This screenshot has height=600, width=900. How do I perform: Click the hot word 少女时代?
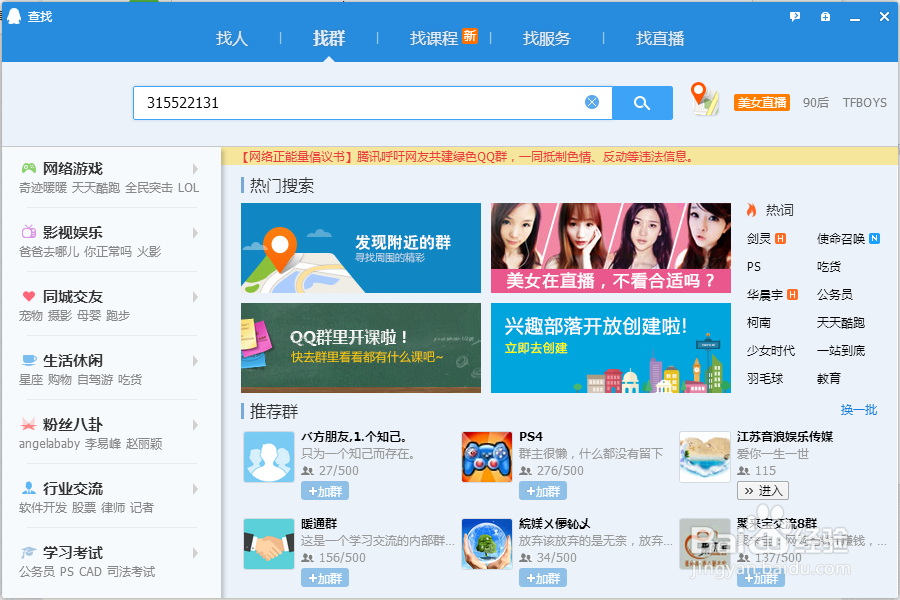(x=771, y=351)
